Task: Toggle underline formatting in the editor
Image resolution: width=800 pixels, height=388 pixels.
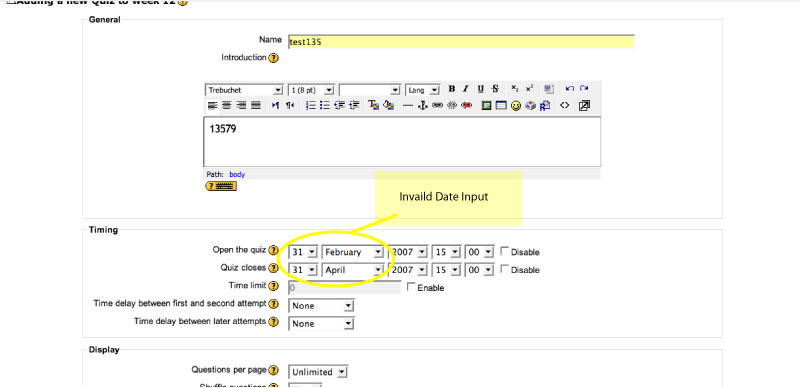Action: 480,89
